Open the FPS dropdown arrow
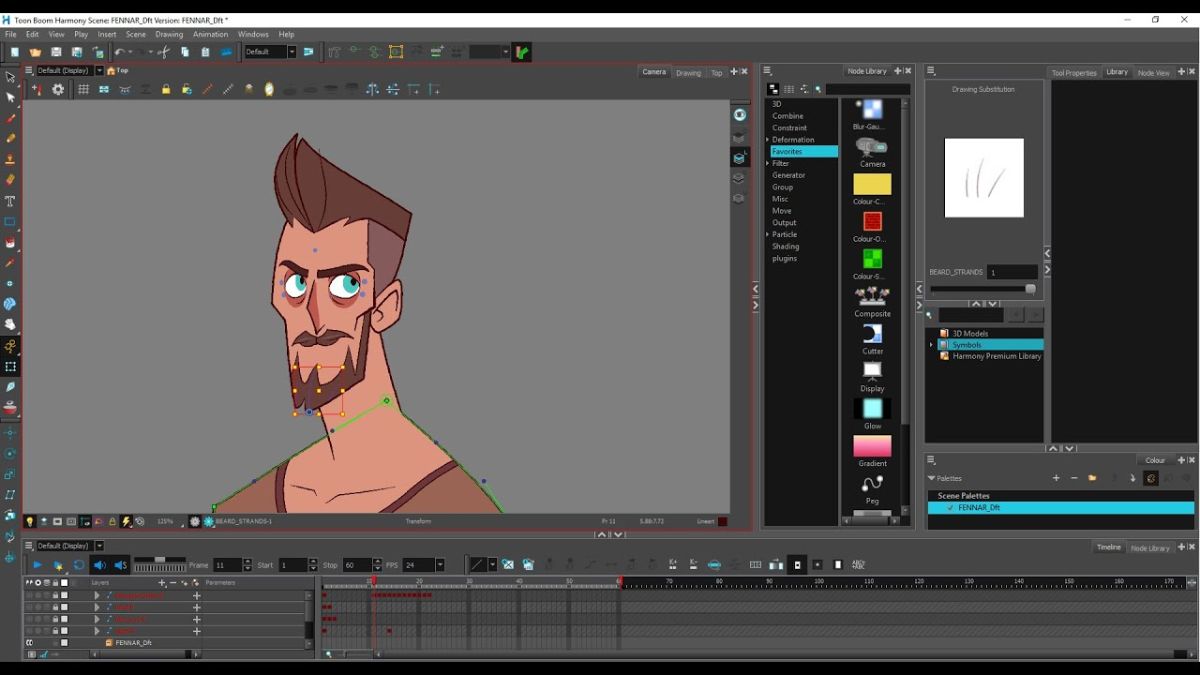The width and height of the screenshot is (1200, 675). 440,565
